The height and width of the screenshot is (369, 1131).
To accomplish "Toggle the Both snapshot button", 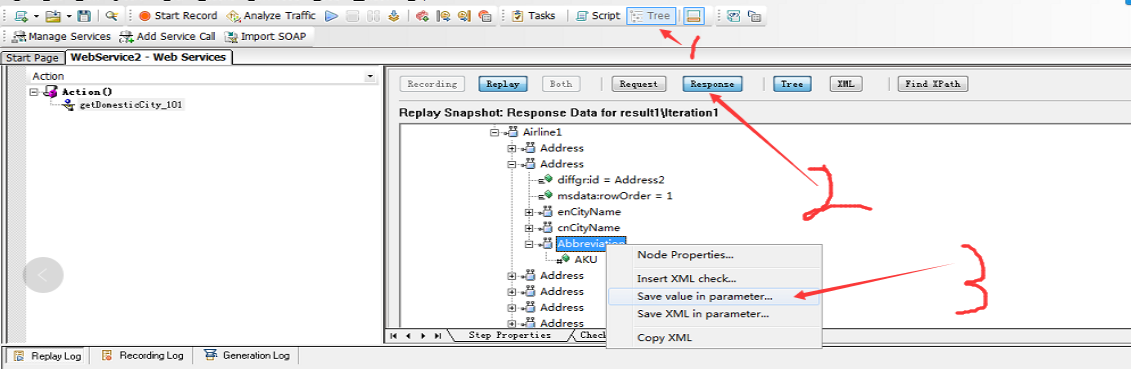I will (x=561, y=84).
